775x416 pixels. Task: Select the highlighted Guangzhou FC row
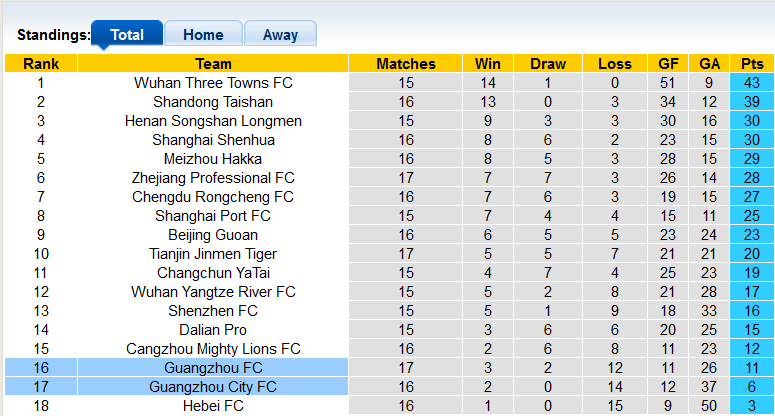(213, 368)
